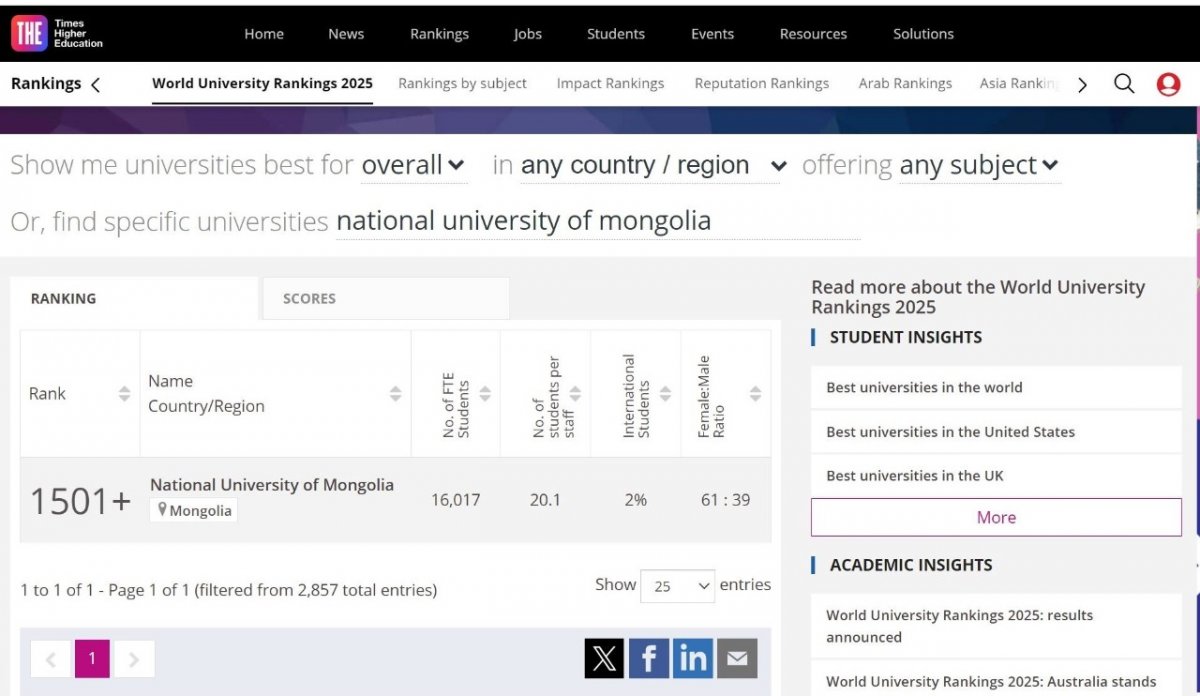This screenshot has width=1200, height=696.
Task: Click the Times Higher Education logo
Action: [x=57, y=34]
